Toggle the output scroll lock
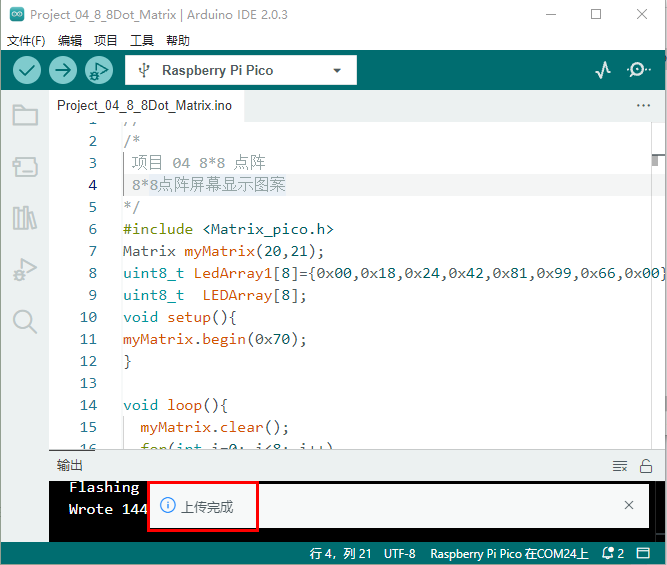Screen dimensions: 667x565 pos(646,466)
